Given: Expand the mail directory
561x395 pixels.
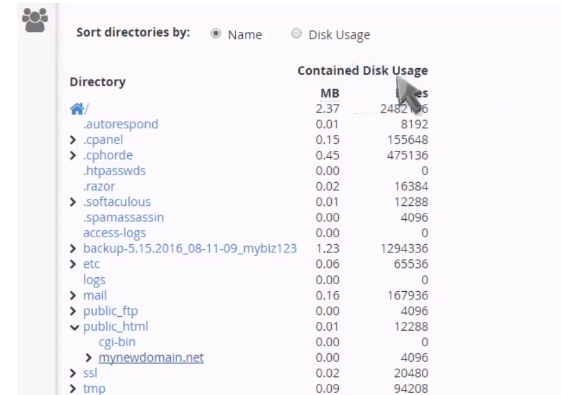Looking at the screenshot, I should pyautogui.click(x=73, y=296).
